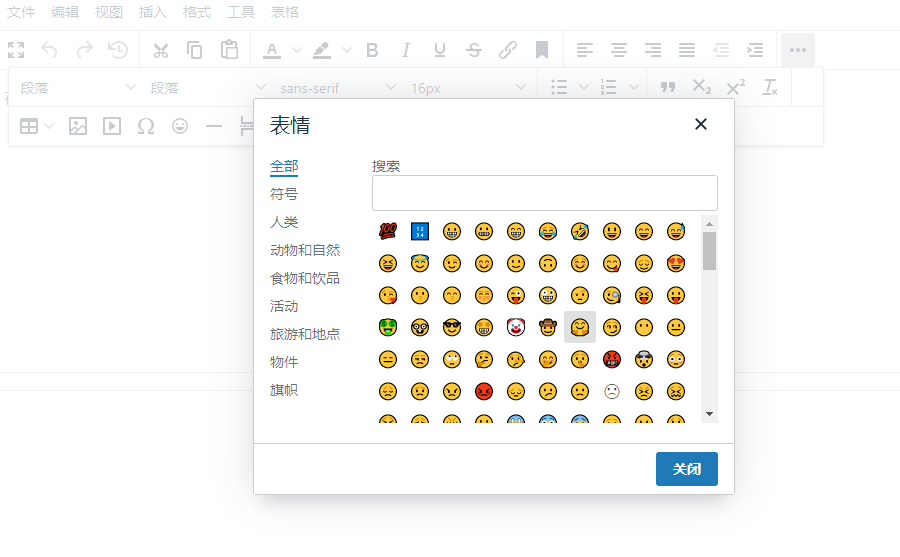Close the 表情 dialog with the X
The image size is (900, 557).
tap(701, 124)
